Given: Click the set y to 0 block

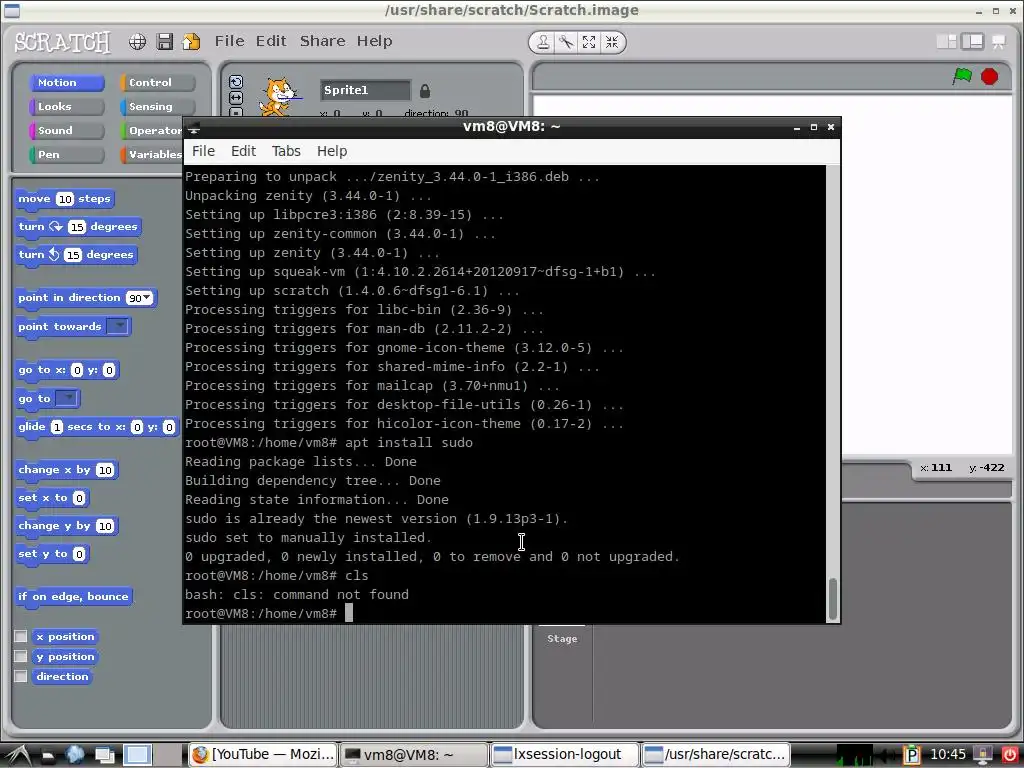Looking at the screenshot, I should tap(52, 554).
